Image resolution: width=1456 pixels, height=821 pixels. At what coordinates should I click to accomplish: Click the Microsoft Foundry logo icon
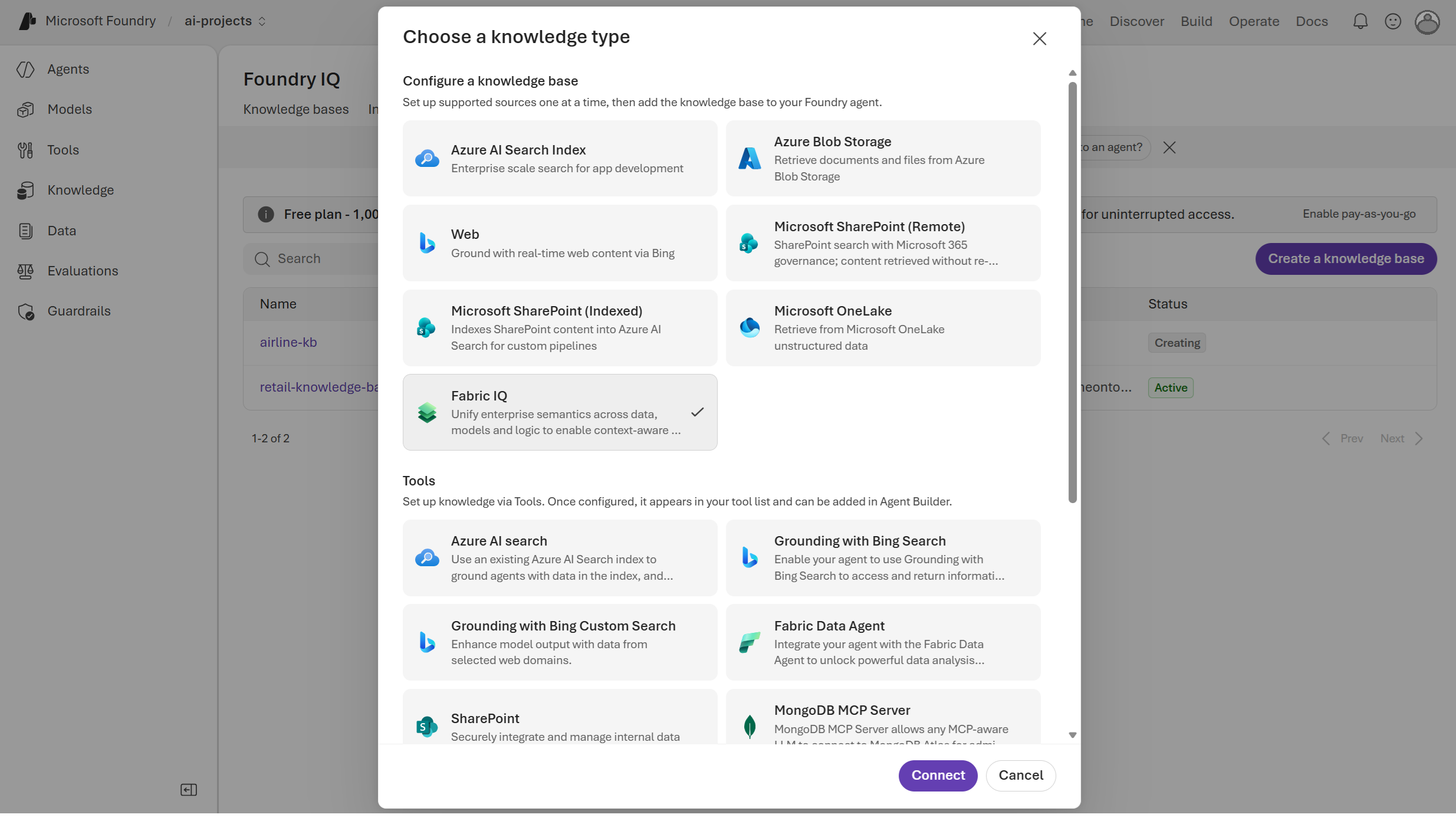27,21
